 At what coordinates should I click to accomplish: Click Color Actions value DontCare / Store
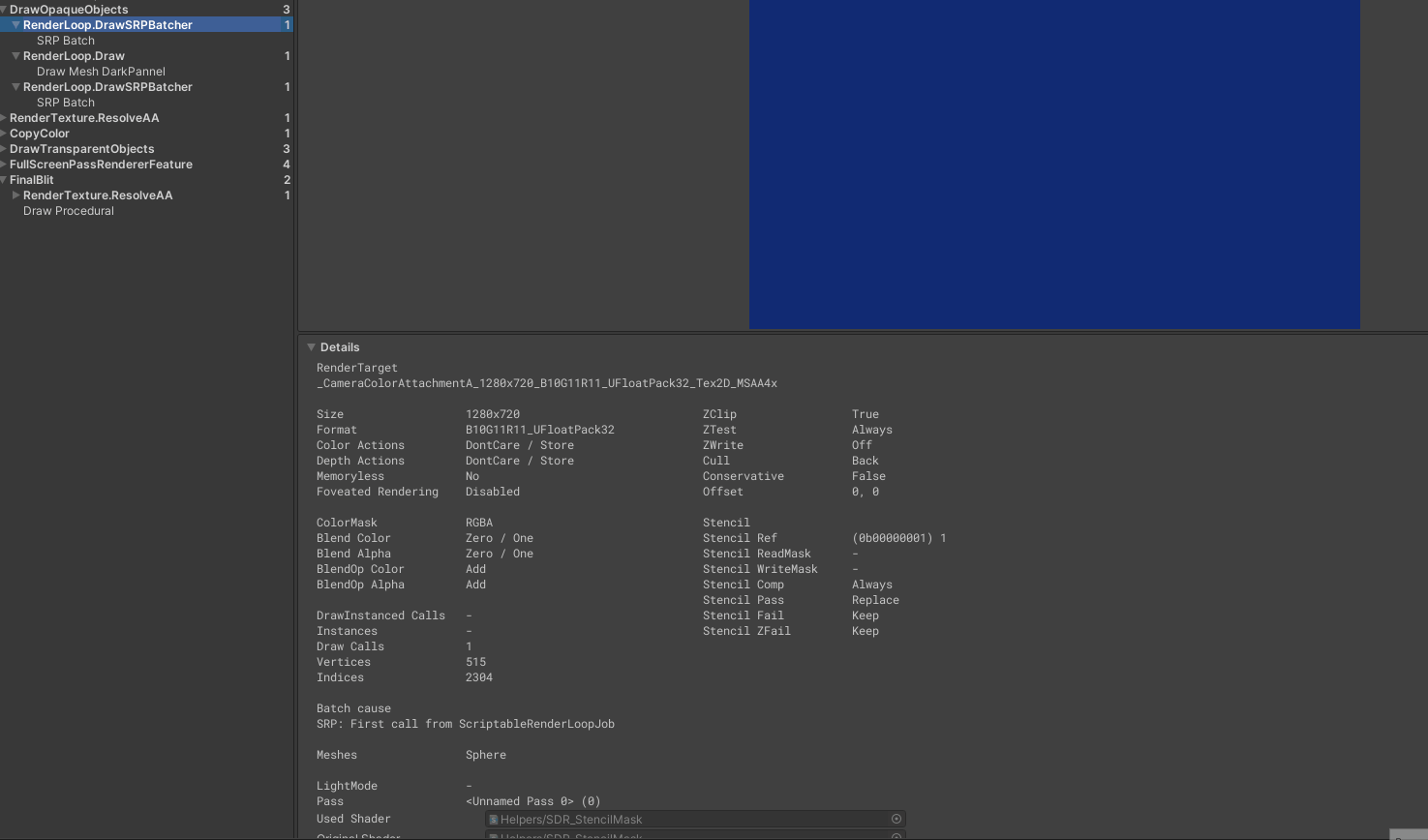tap(520, 445)
